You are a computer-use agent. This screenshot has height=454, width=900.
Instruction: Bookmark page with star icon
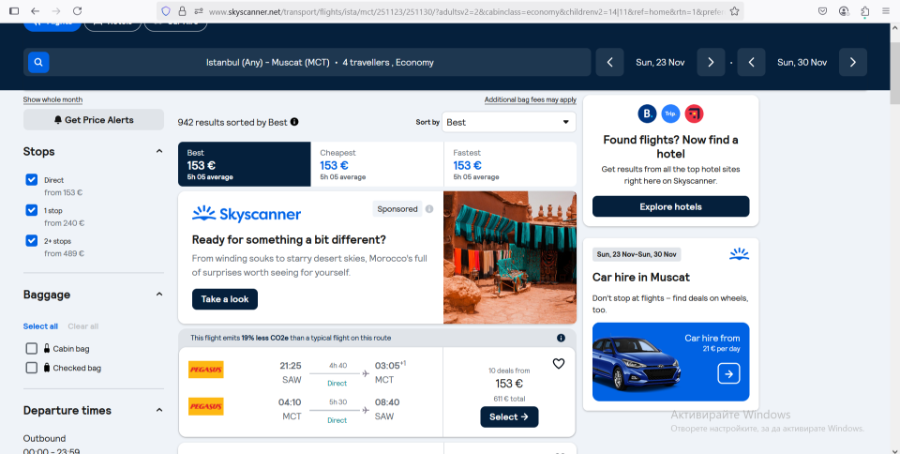click(x=734, y=11)
